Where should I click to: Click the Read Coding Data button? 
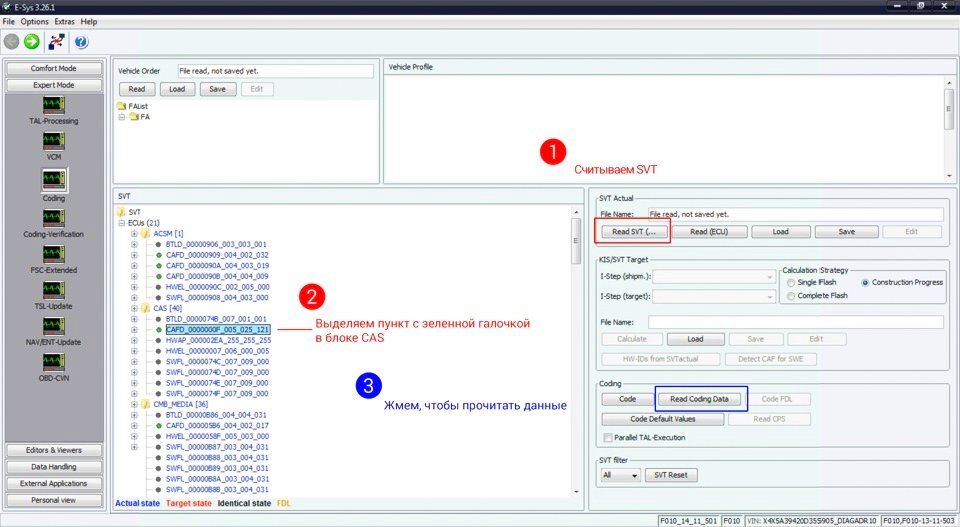pyautogui.click(x=699, y=399)
